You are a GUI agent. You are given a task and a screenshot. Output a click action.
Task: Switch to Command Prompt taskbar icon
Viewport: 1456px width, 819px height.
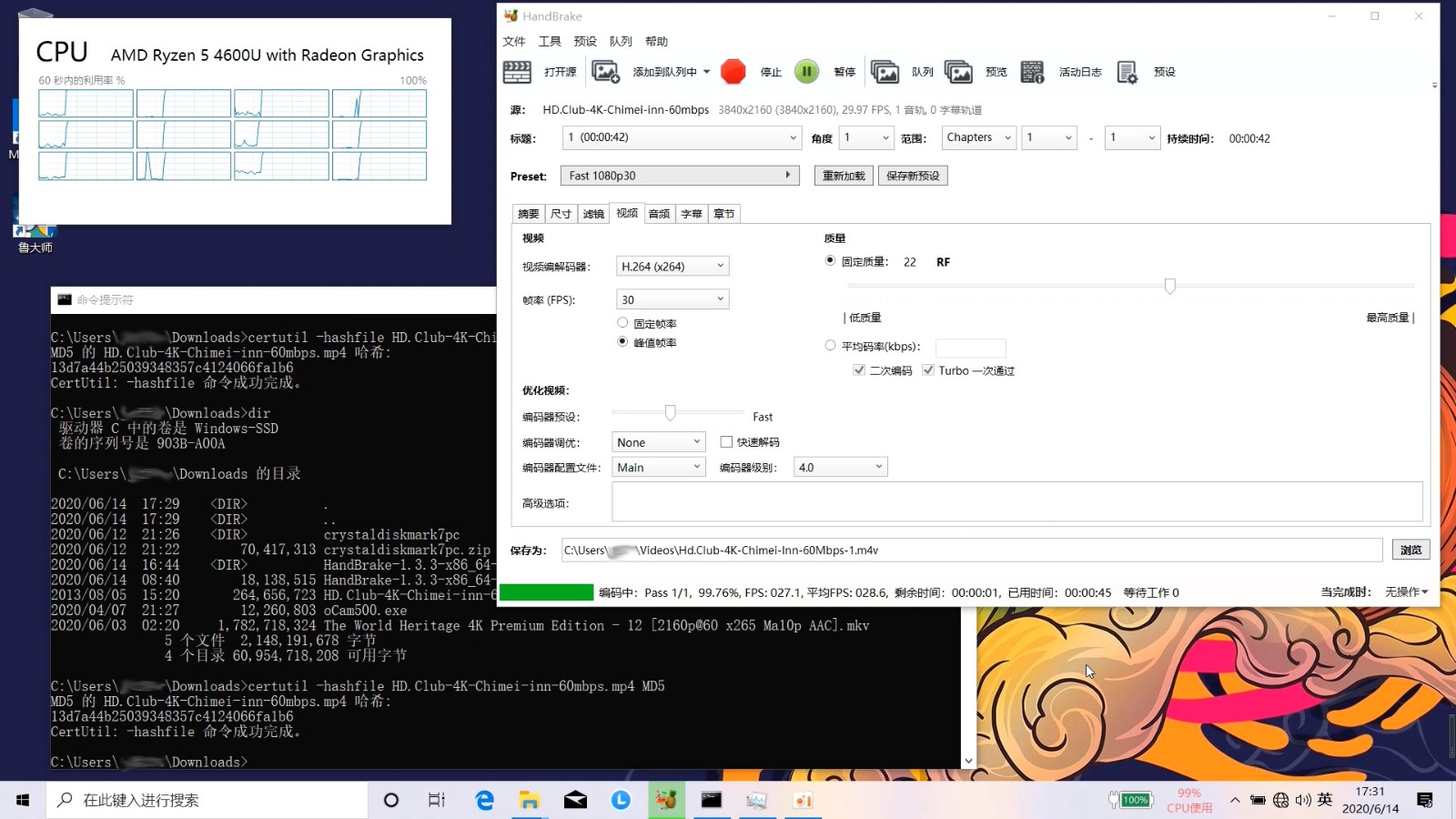point(712,800)
